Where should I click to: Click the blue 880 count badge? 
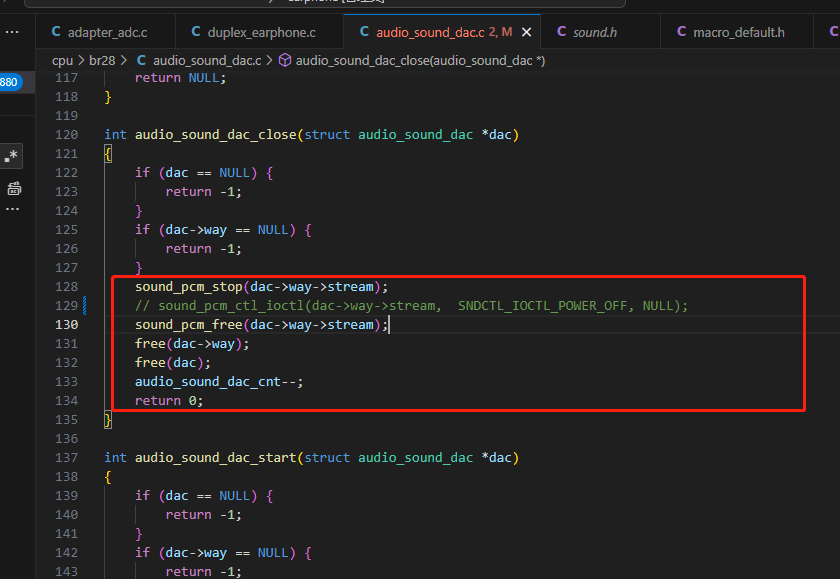click(x=10, y=82)
